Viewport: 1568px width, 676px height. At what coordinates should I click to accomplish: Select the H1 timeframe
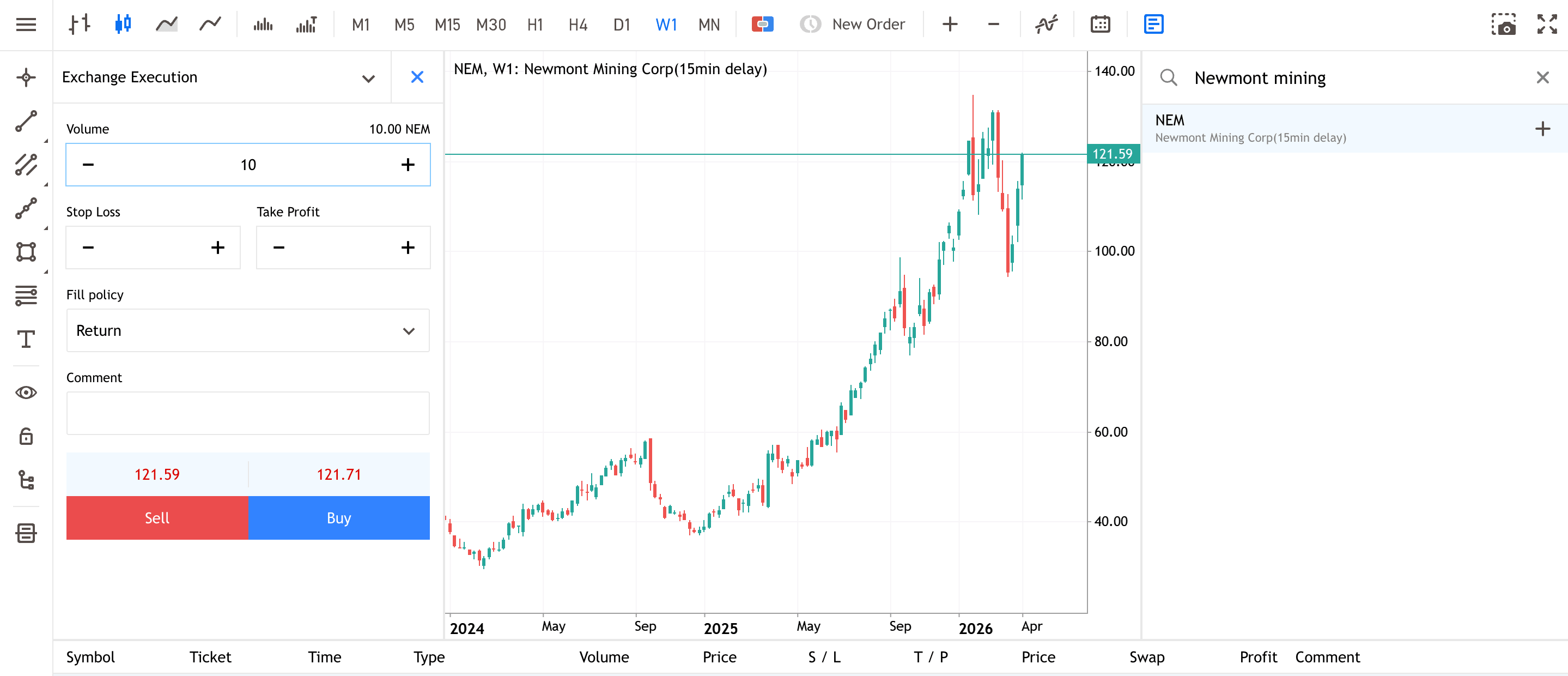(535, 25)
